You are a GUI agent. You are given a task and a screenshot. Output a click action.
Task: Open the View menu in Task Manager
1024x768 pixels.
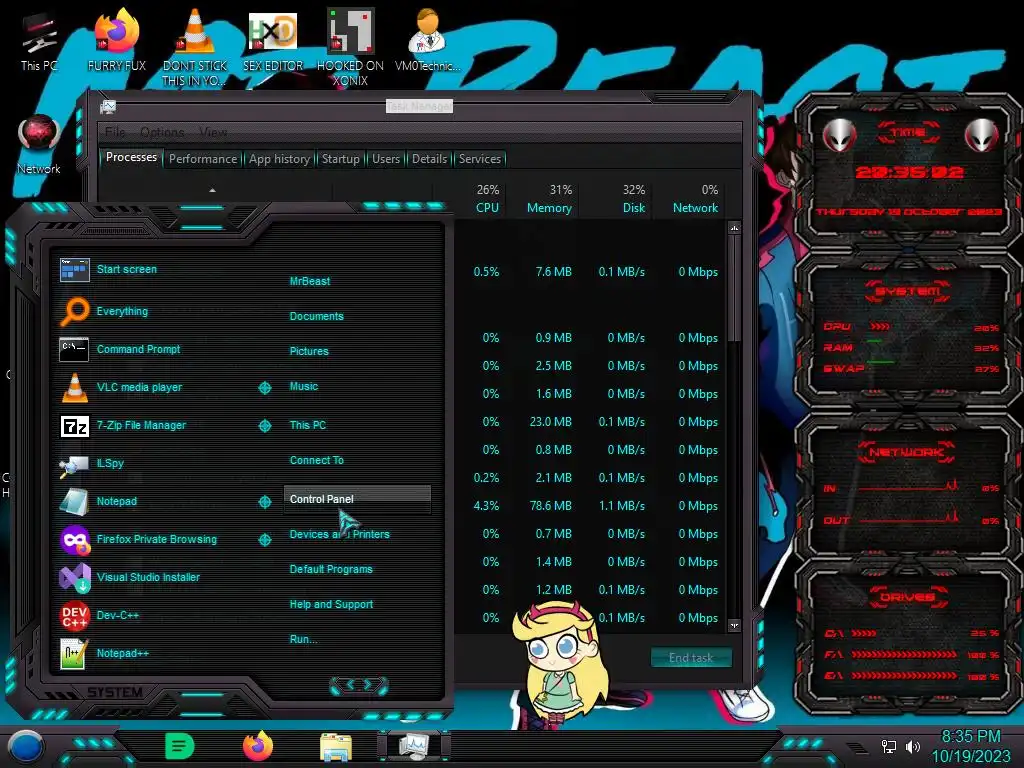click(x=213, y=132)
